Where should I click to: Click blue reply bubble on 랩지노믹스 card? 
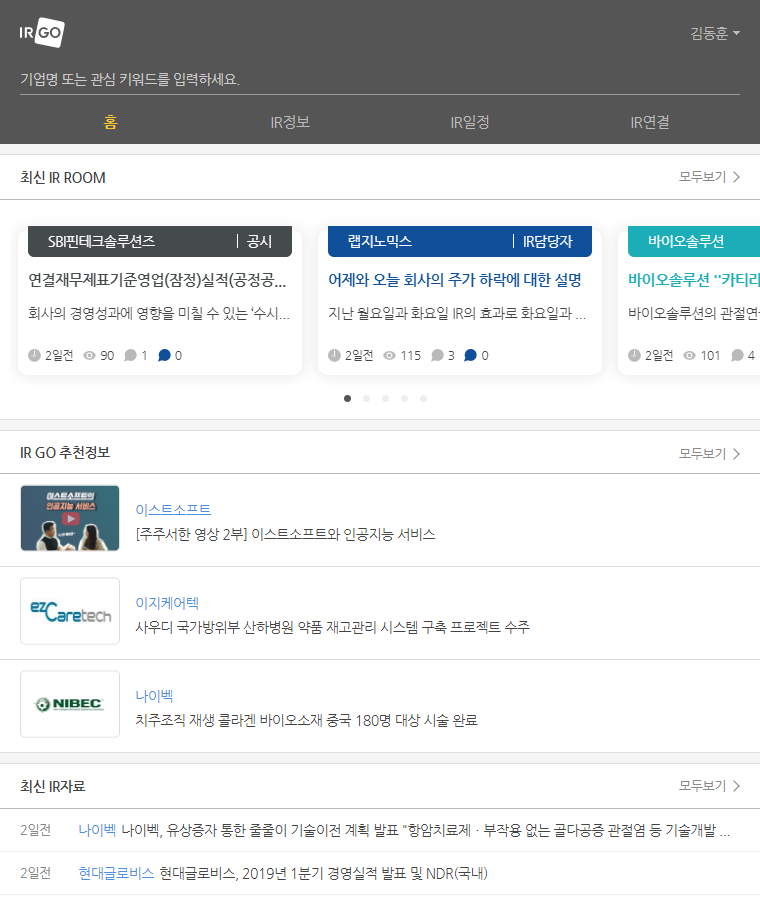pos(470,356)
